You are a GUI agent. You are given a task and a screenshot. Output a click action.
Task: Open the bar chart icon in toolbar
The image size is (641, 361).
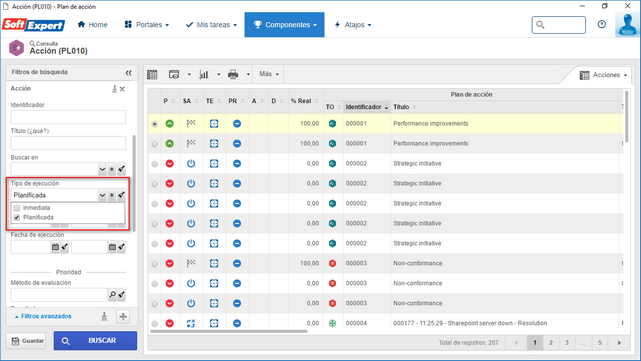pos(204,74)
